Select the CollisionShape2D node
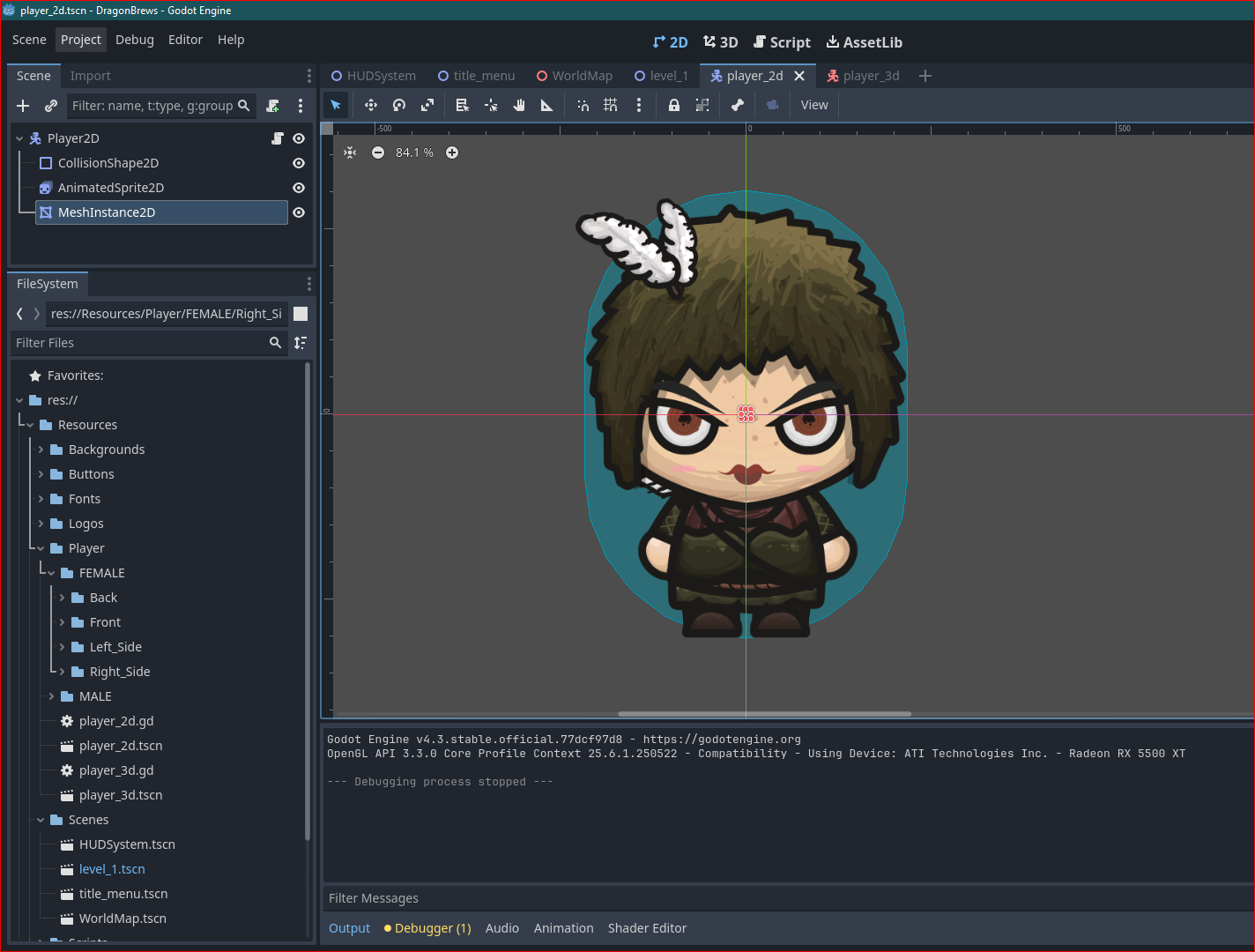 [x=108, y=163]
